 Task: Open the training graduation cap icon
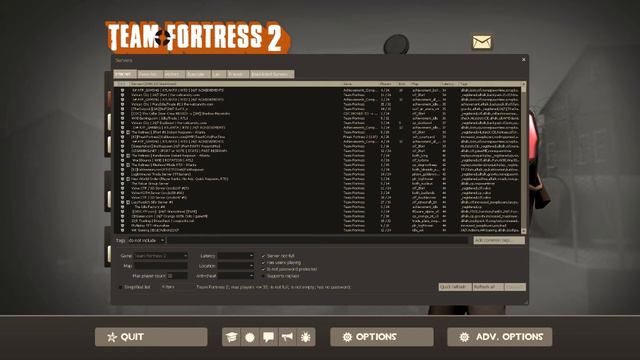[x=231, y=337]
